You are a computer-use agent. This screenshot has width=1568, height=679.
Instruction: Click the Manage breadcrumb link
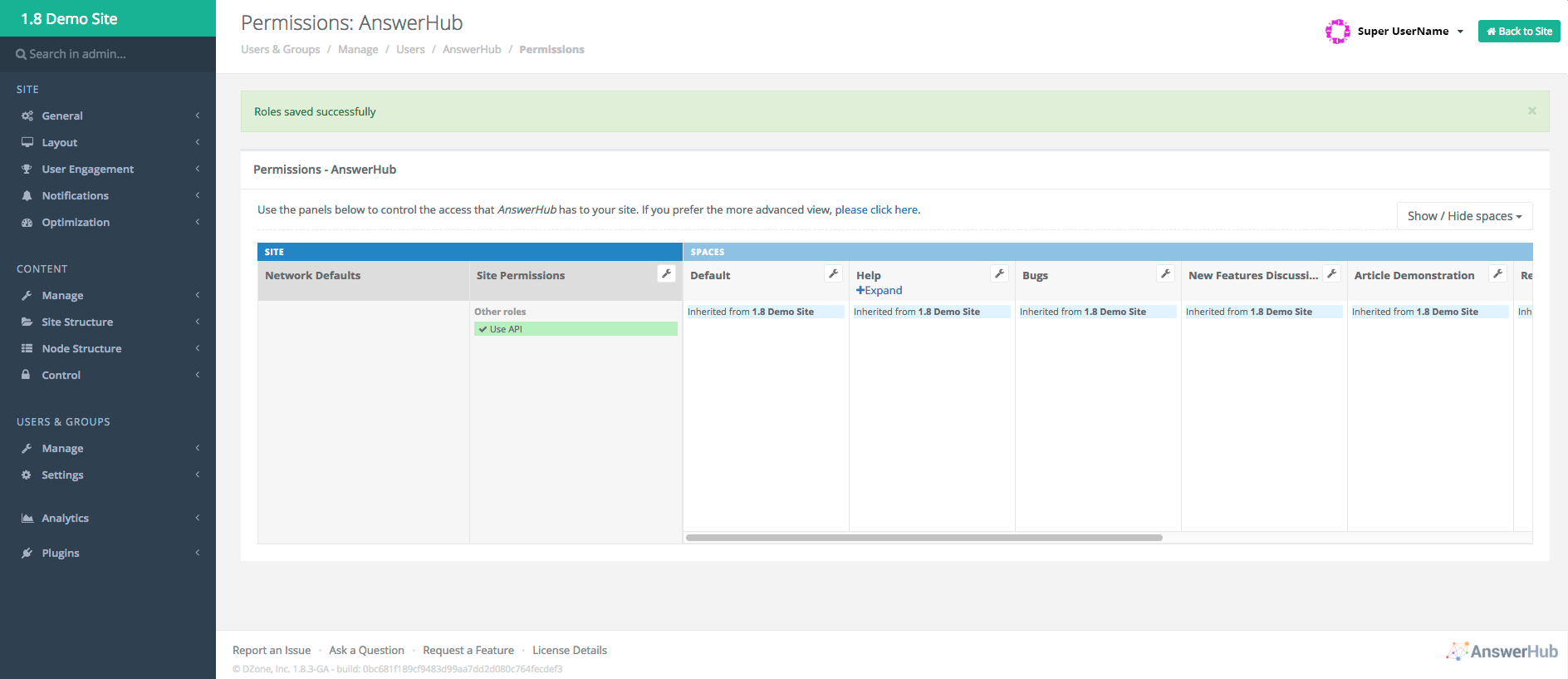[358, 50]
